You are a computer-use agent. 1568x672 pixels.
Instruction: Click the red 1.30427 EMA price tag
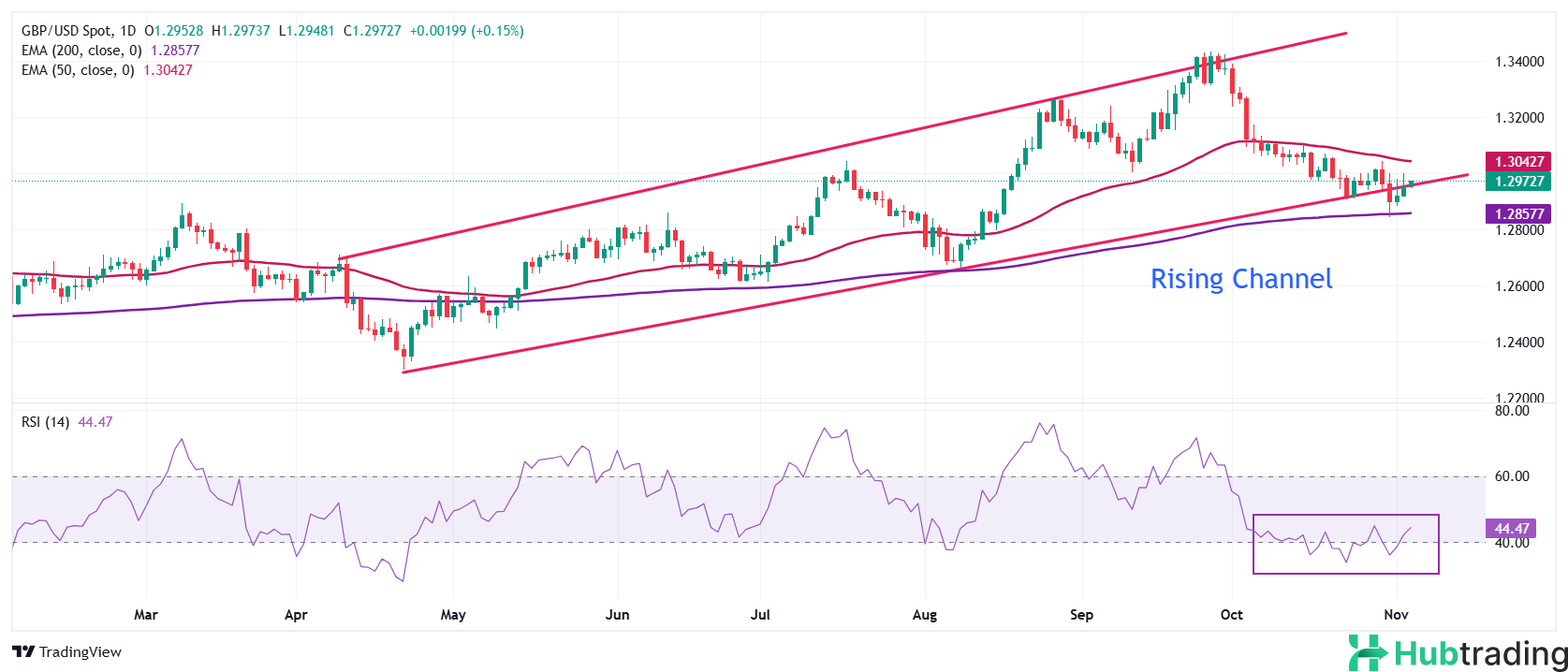(1518, 162)
